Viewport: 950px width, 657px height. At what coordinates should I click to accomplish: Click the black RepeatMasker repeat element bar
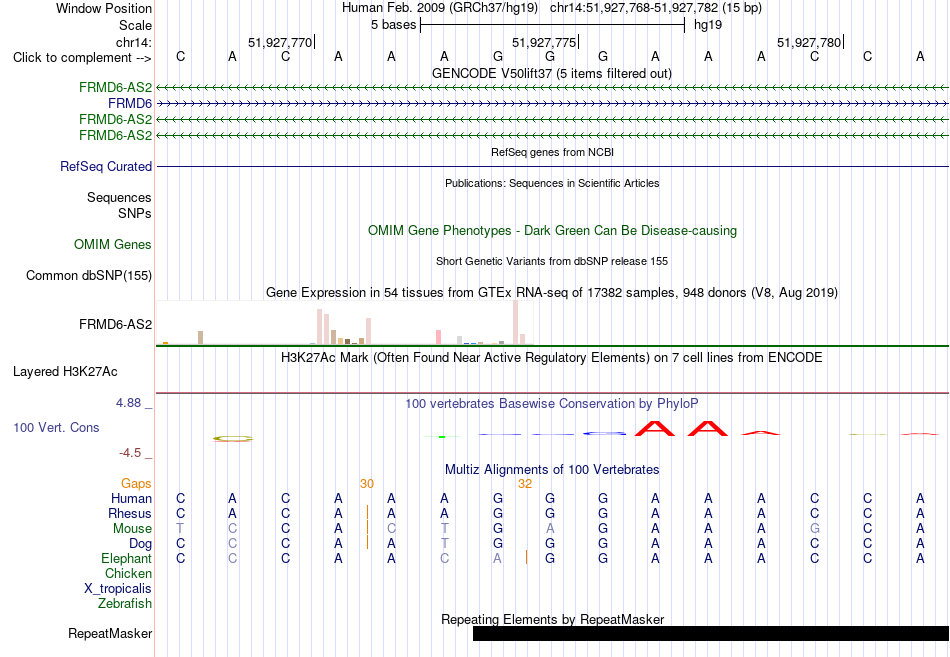(711, 633)
